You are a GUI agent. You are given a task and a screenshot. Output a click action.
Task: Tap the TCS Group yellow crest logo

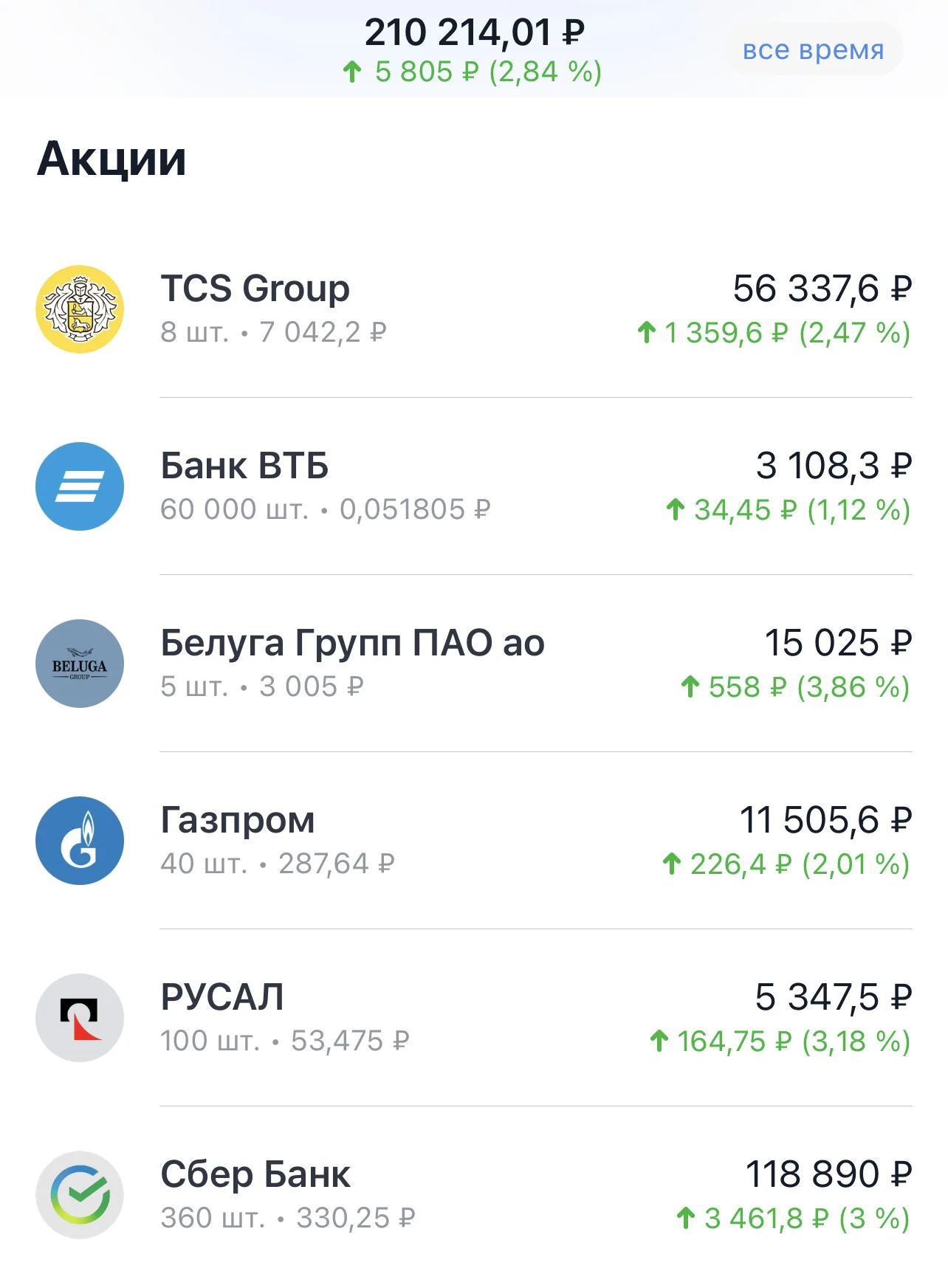pos(80,309)
